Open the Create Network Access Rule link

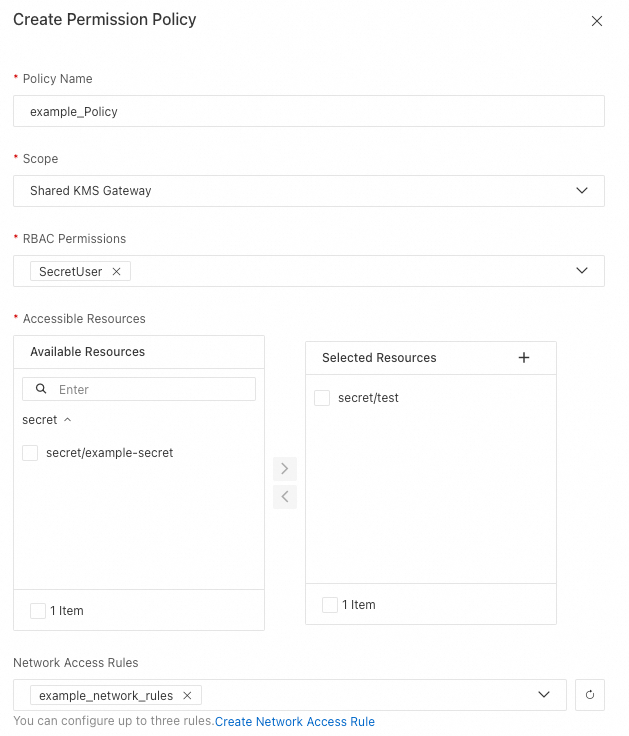(x=295, y=722)
